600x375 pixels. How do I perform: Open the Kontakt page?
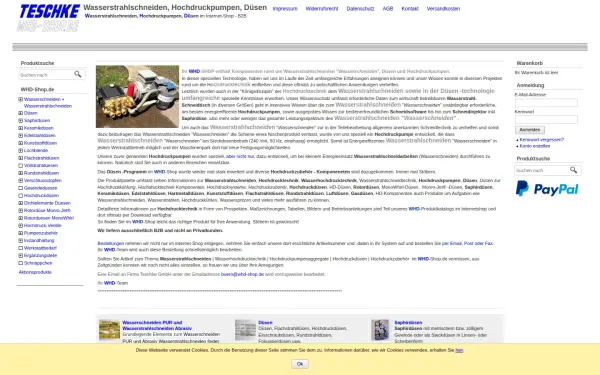pyautogui.click(x=410, y=8)
